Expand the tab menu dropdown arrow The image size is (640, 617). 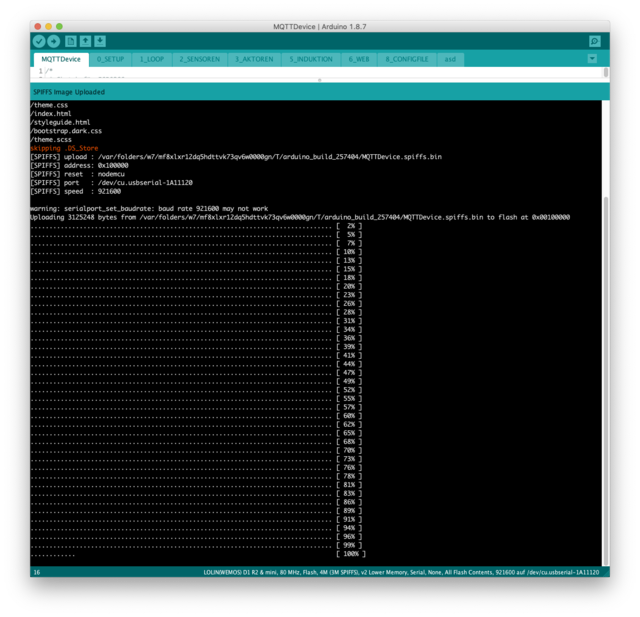point(592,59)
